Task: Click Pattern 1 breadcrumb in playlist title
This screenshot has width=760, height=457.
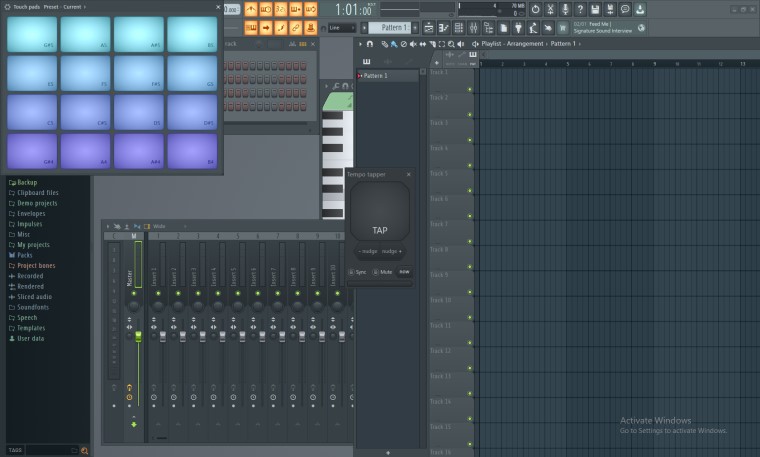Action: coord(563,44)
